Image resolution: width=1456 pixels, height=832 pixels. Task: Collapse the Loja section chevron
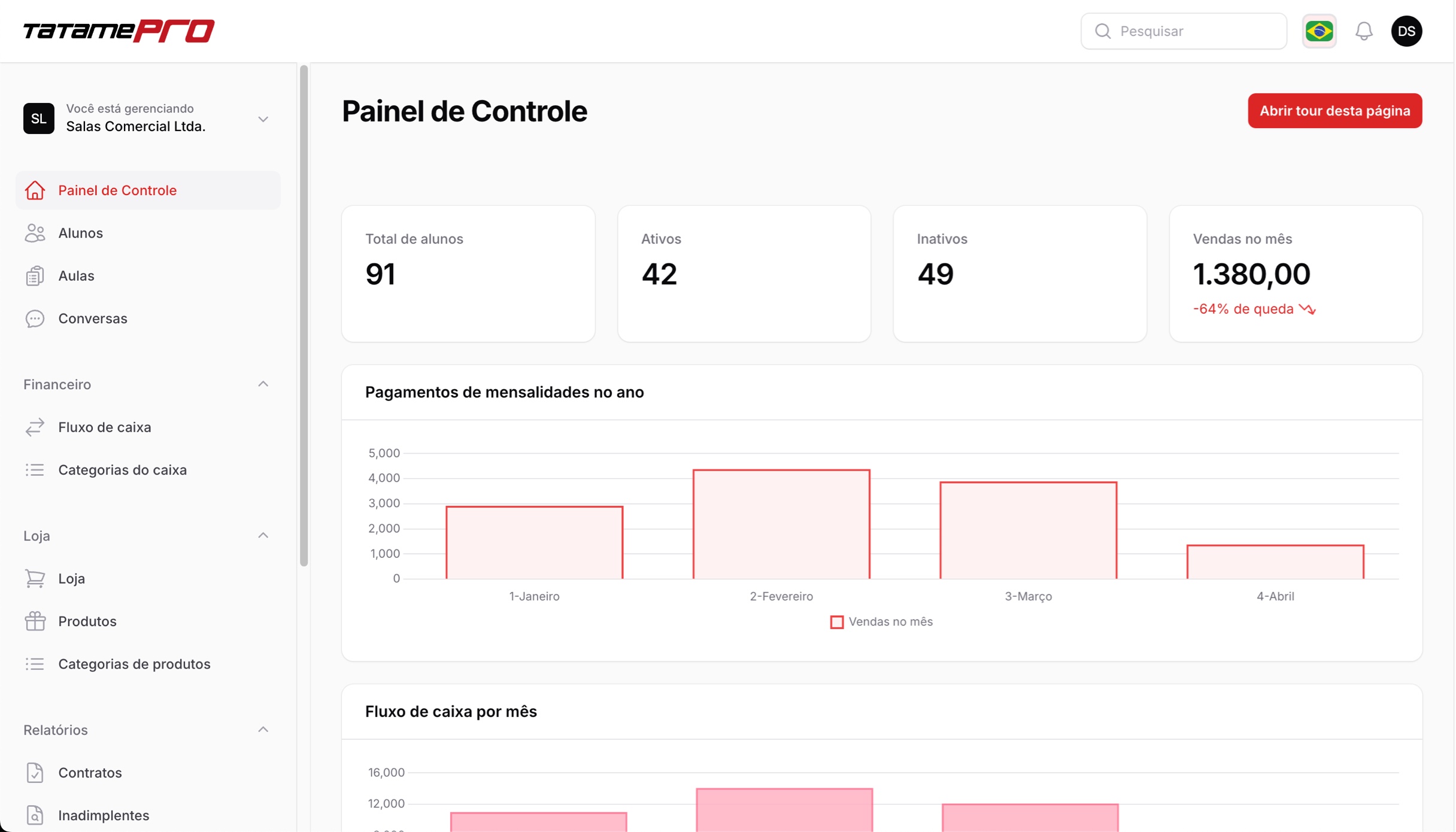pyautogui.click(x=263, y=536)
